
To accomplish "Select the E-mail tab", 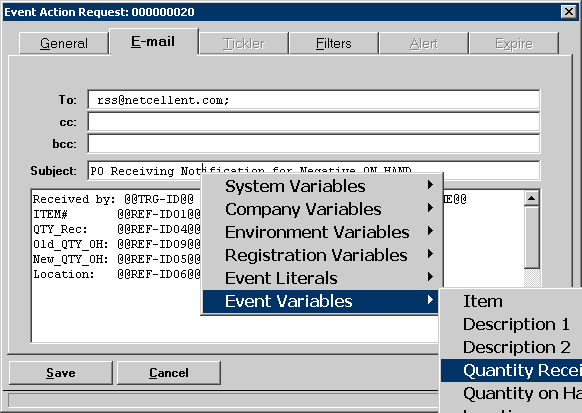I will 153,42.
